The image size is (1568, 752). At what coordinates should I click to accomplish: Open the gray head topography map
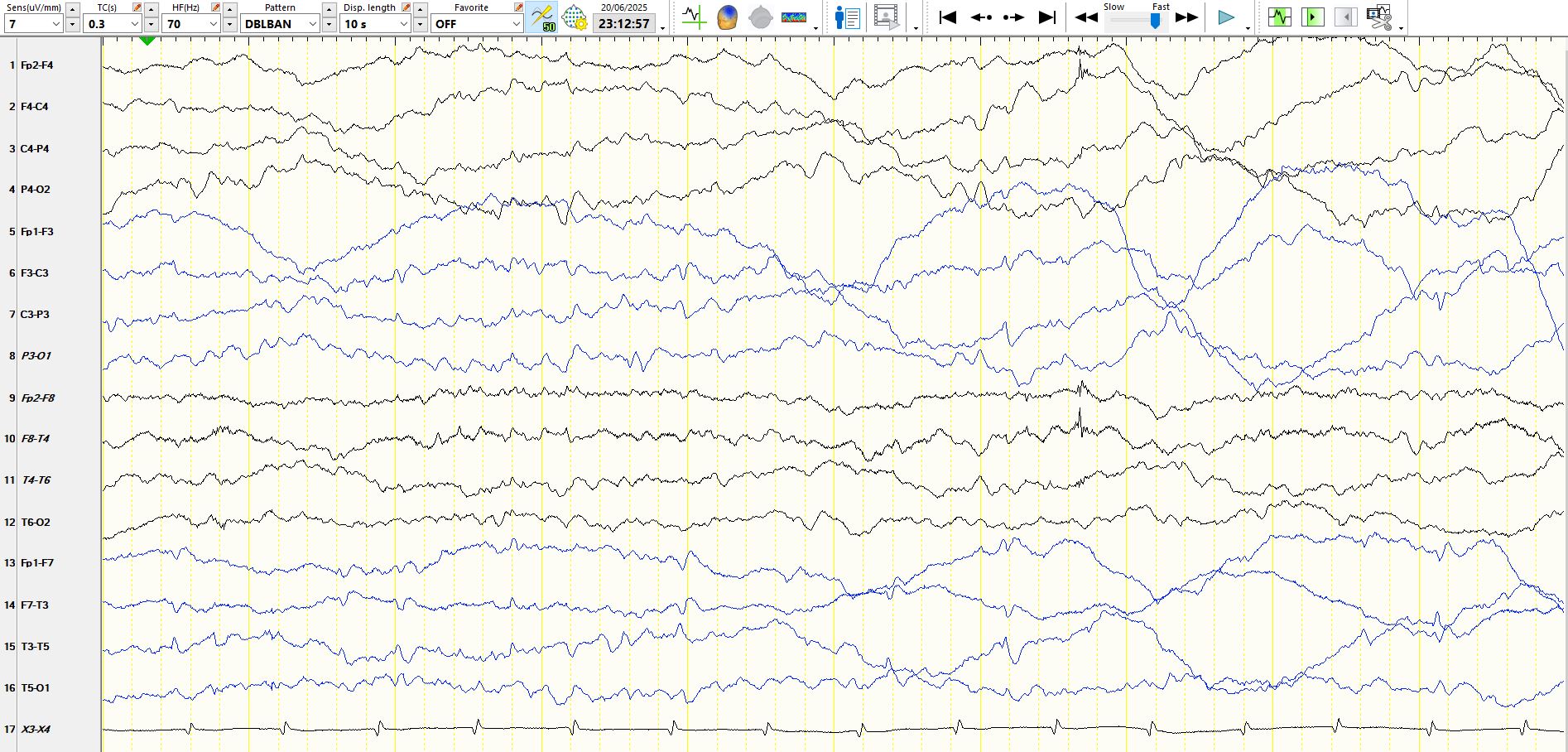760,17
